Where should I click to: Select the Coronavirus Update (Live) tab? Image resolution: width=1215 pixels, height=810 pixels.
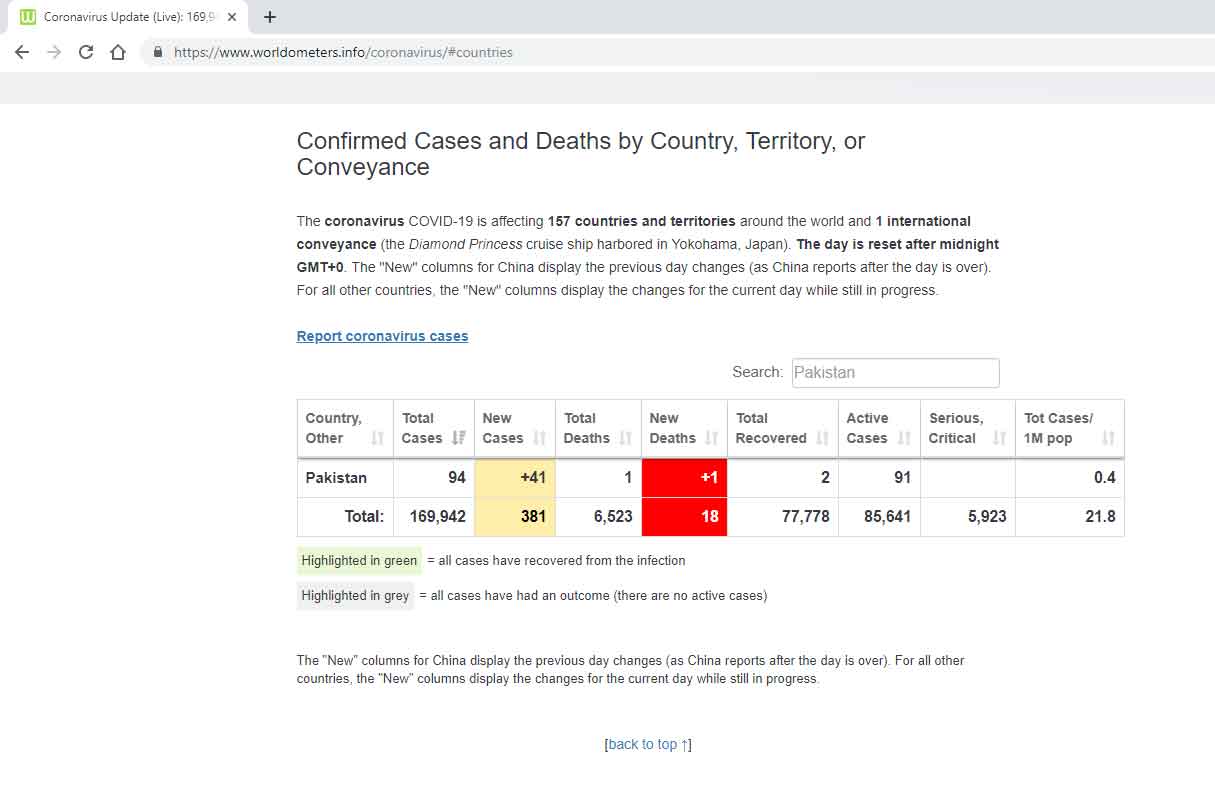click(128, 17)
